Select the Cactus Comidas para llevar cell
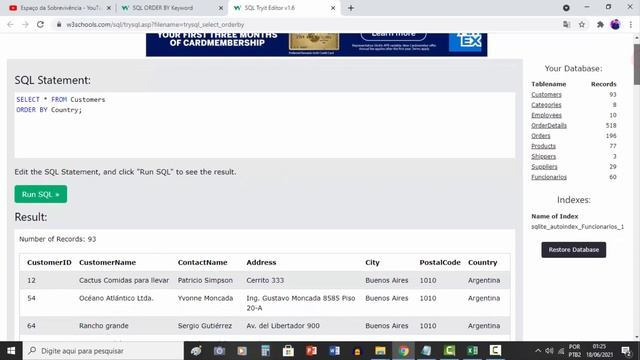The image size is (640, 360). pos(124,280)
